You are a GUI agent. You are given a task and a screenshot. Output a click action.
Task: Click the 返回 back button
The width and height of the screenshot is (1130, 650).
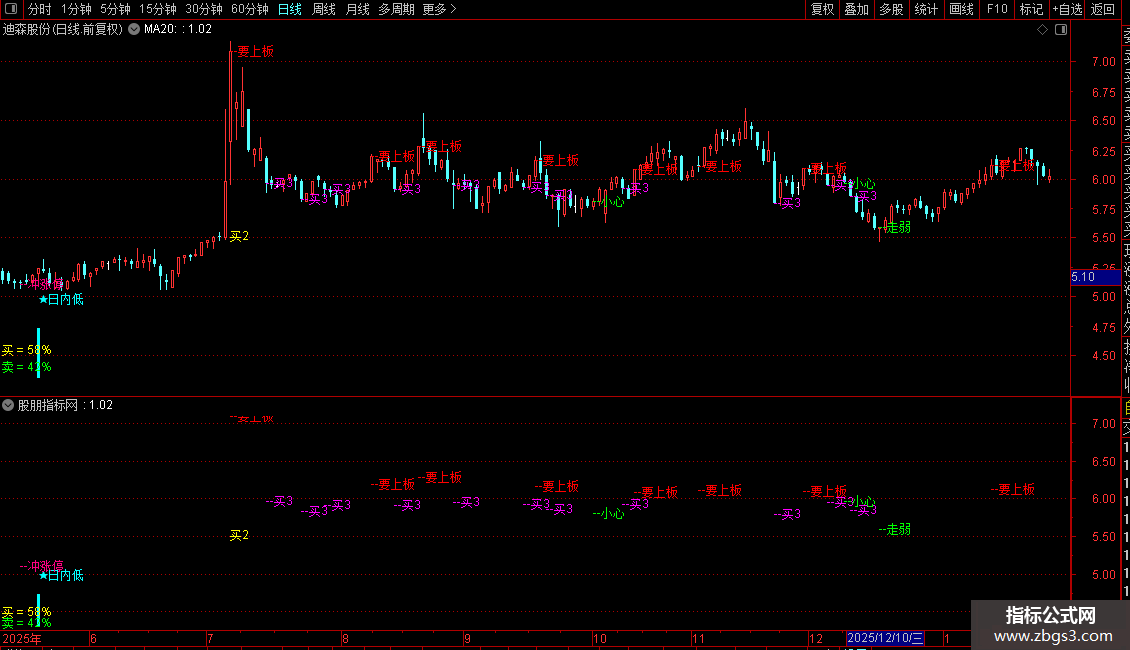(1103, 9)
